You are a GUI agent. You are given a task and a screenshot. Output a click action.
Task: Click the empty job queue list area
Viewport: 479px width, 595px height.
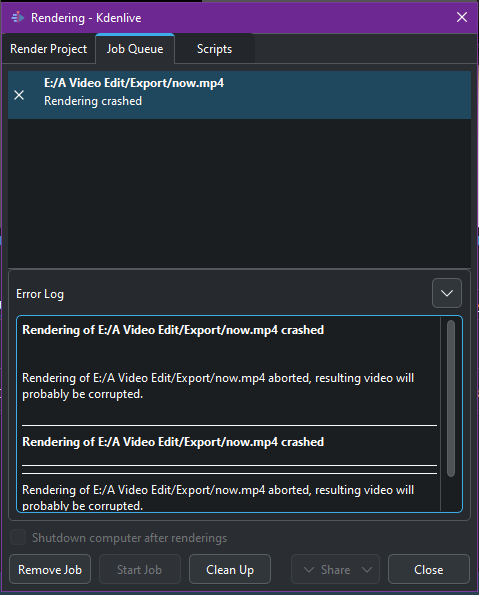point(240,194)
